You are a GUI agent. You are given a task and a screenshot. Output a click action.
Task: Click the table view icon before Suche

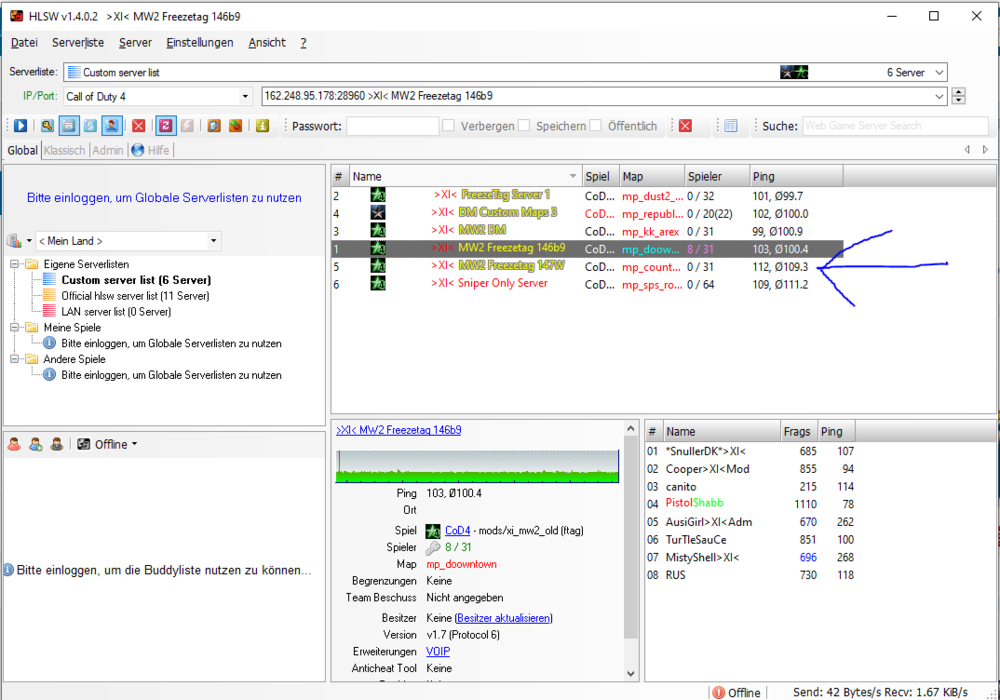coord(731,126)
